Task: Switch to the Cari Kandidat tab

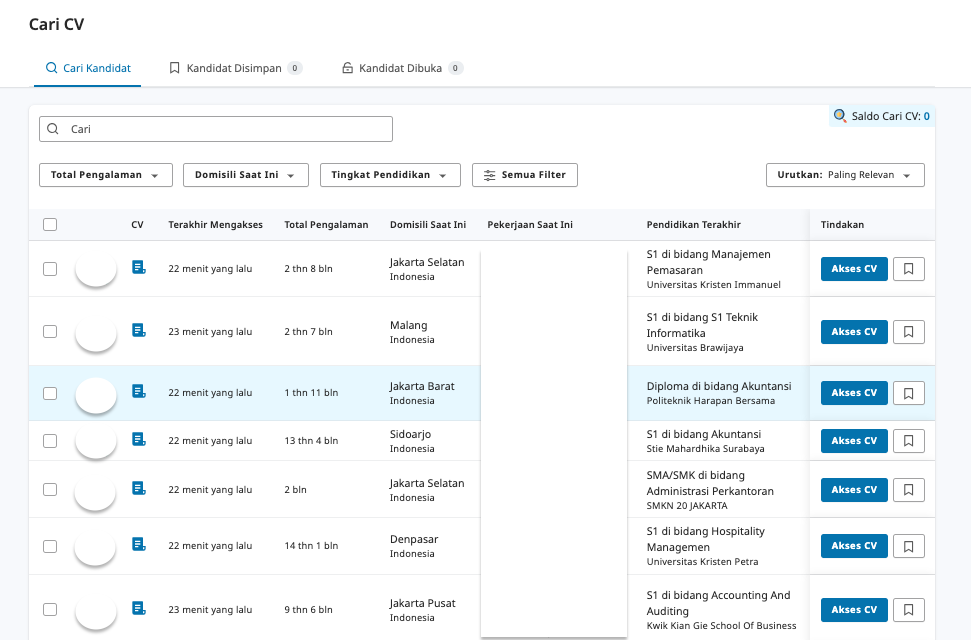Action: point(87,67)
